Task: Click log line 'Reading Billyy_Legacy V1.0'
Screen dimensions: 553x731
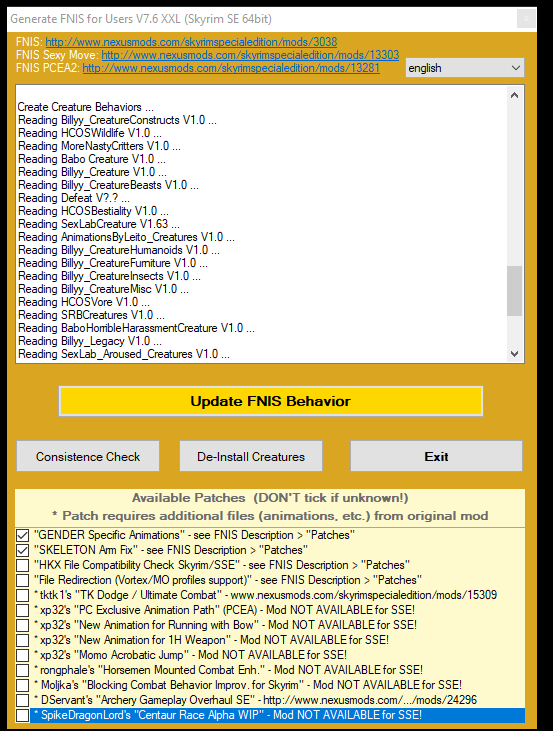Action: pyautogui.click(x=90, y=341)
